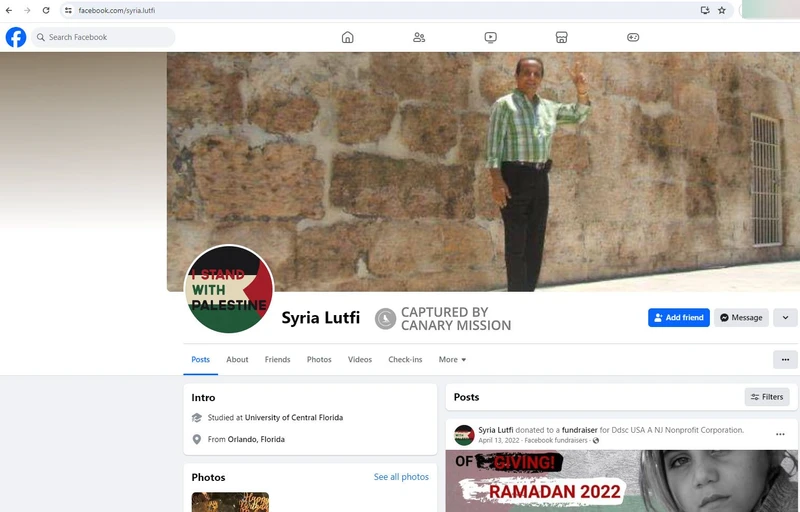Click the Syria Lutfi profile name heading
The height and width of the screenshot is (512, 800).
coord(320,318)
